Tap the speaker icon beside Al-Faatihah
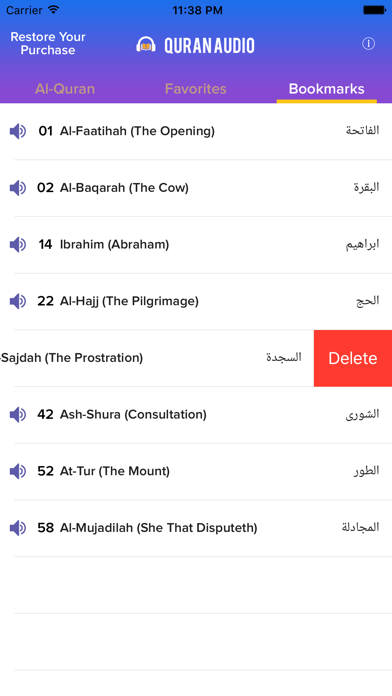The height and width of the screenshot is (696, 392). (x=18, y=131)
